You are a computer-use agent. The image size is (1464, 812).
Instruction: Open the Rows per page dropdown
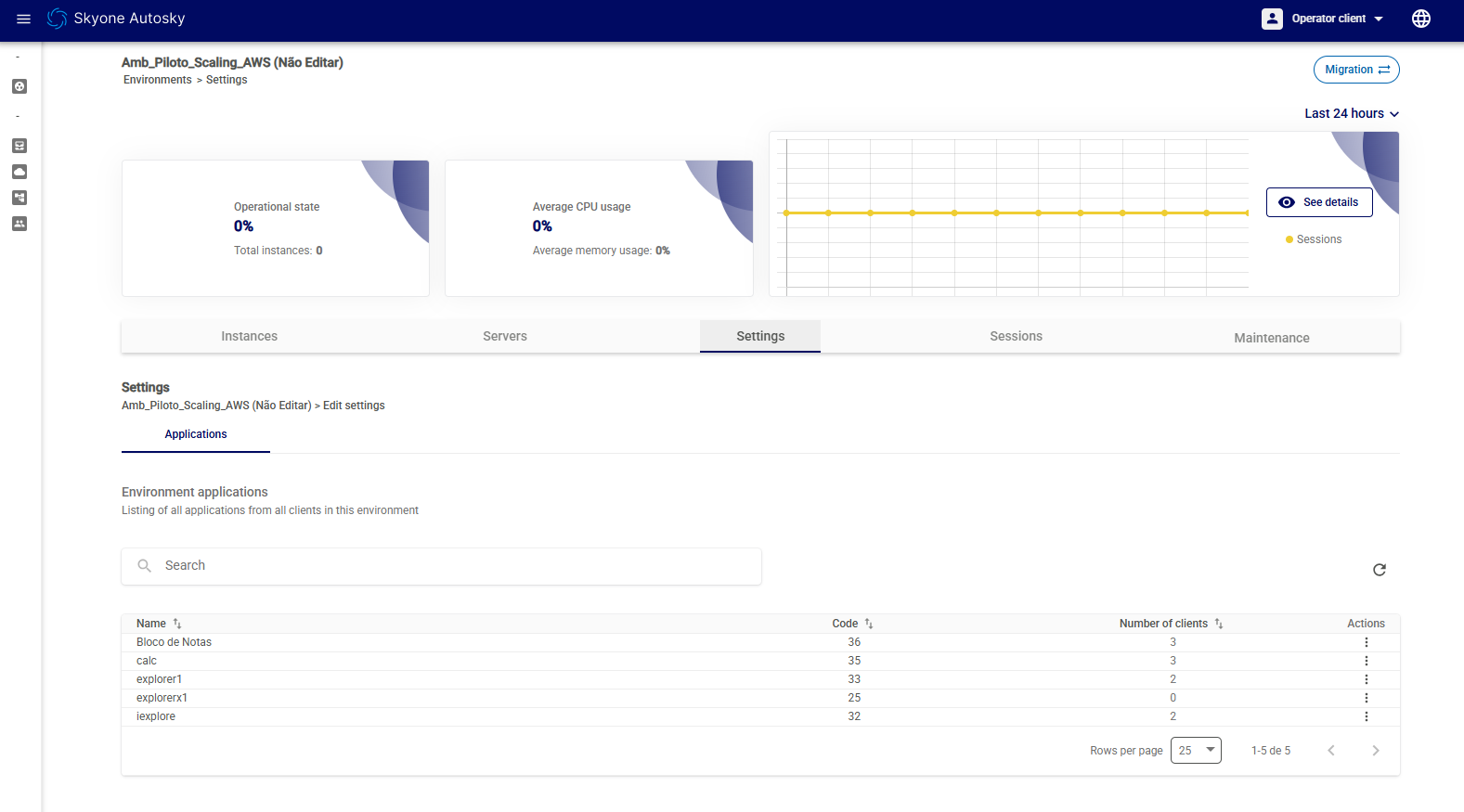[x=1196, y=750]
